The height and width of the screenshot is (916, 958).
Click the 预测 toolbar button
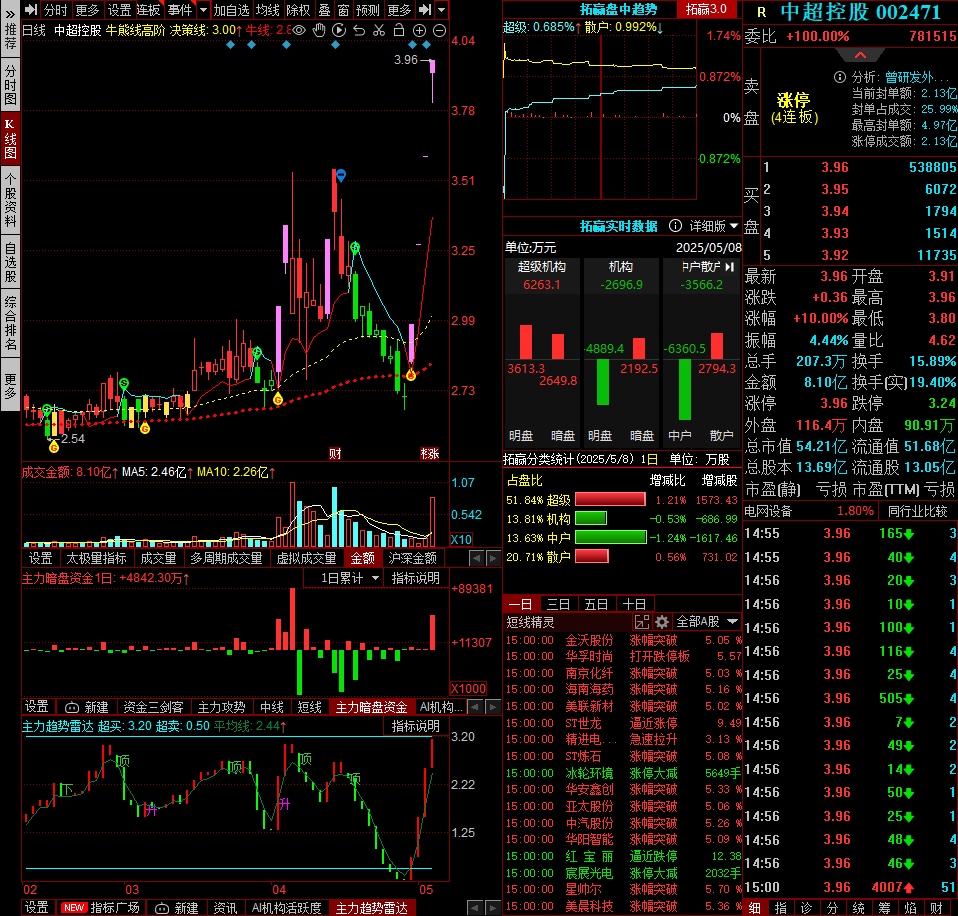click(x=367, y=10)
